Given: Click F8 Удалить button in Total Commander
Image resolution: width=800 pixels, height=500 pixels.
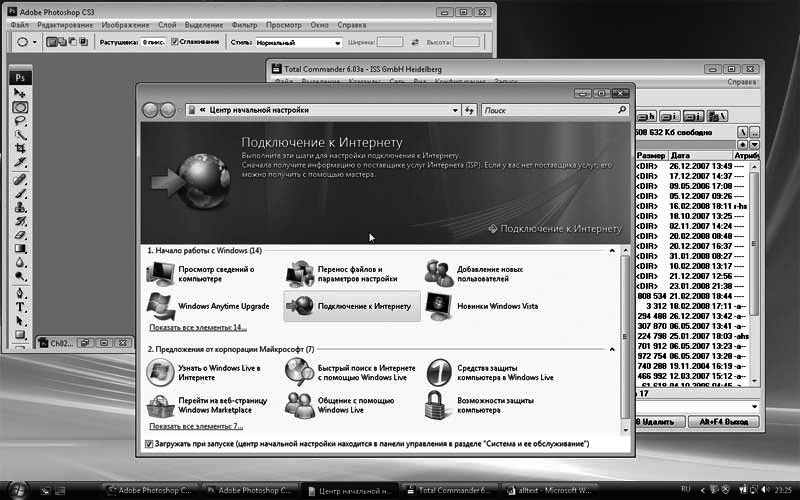Looking at the screenshot, I should click(x=659, y=422).
